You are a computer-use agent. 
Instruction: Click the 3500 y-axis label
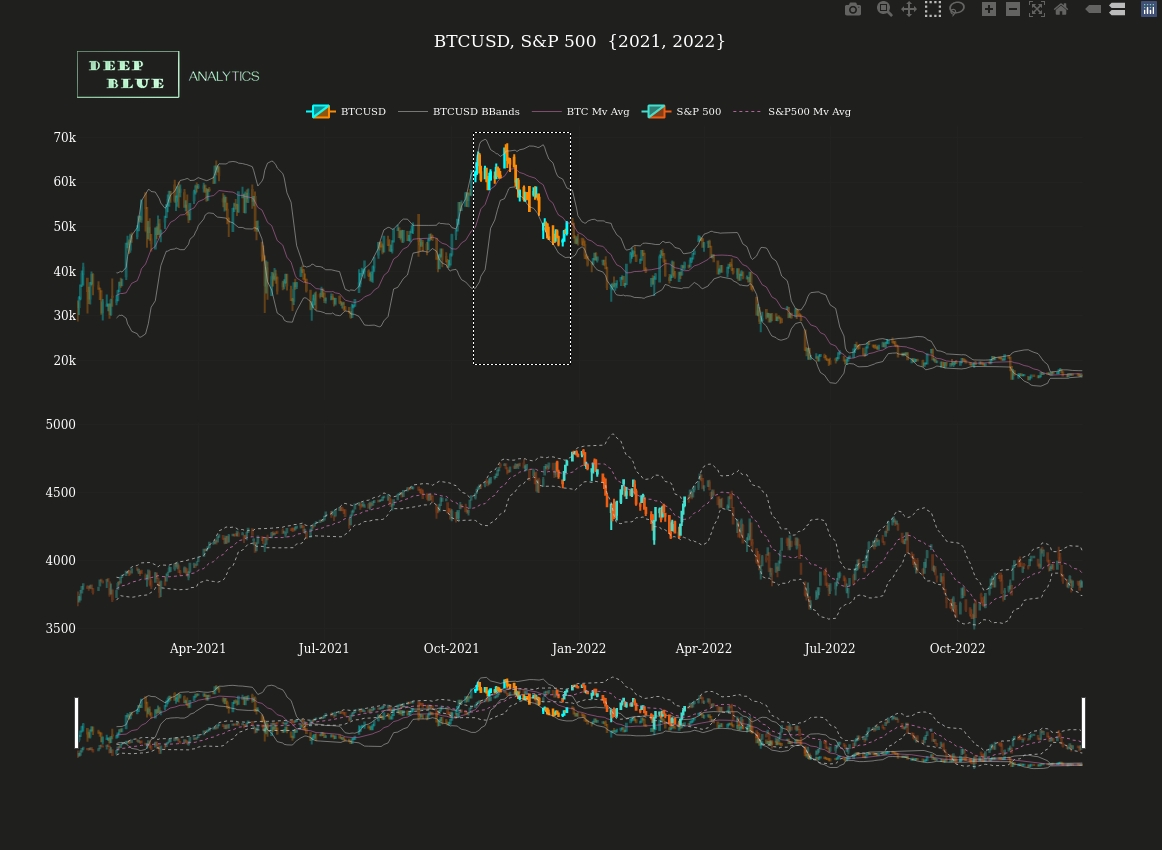coord(61,628)
